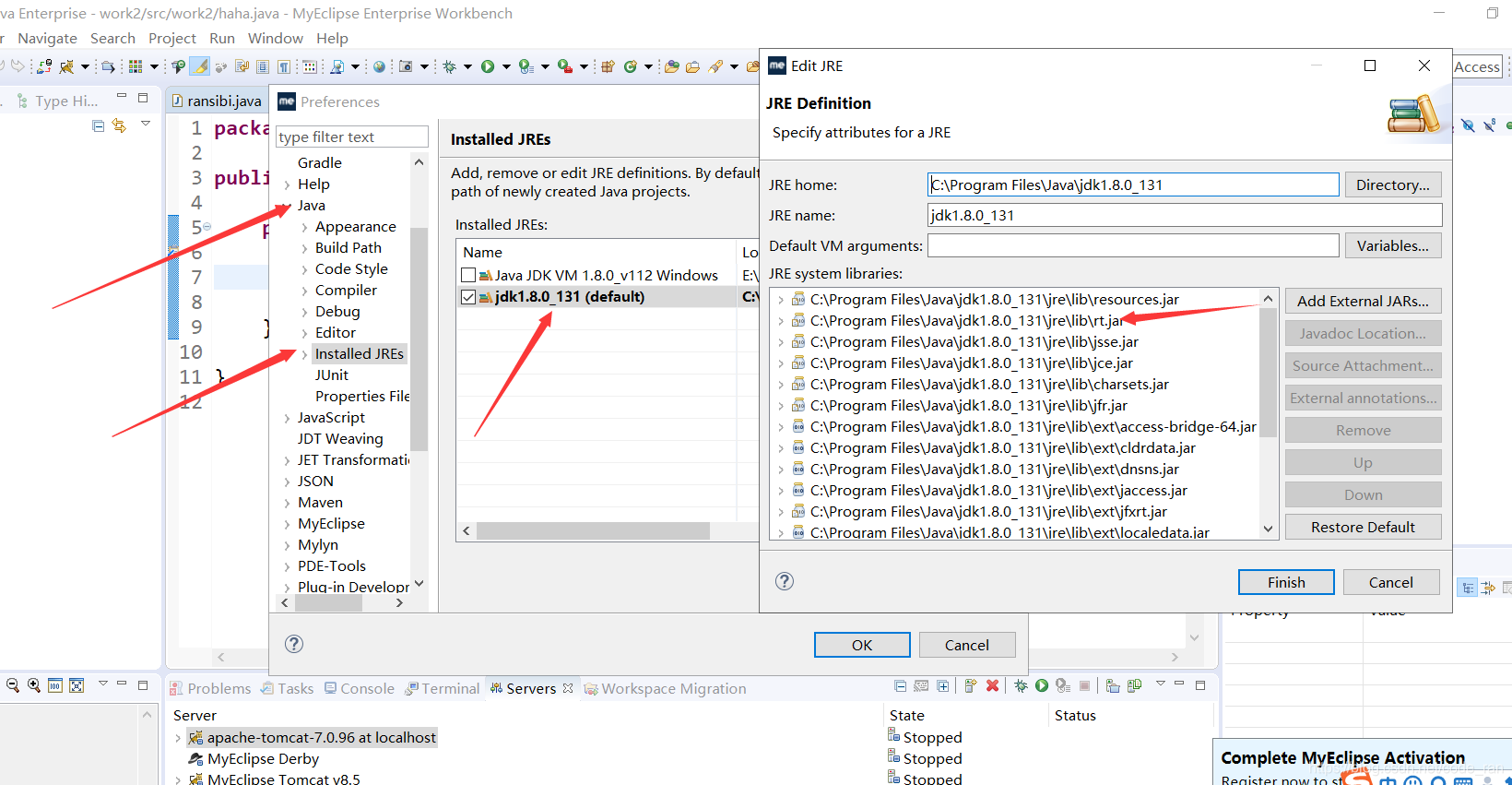1512x785 pixels.
Task: Expand the Maven preferences node
Action: 288,503
